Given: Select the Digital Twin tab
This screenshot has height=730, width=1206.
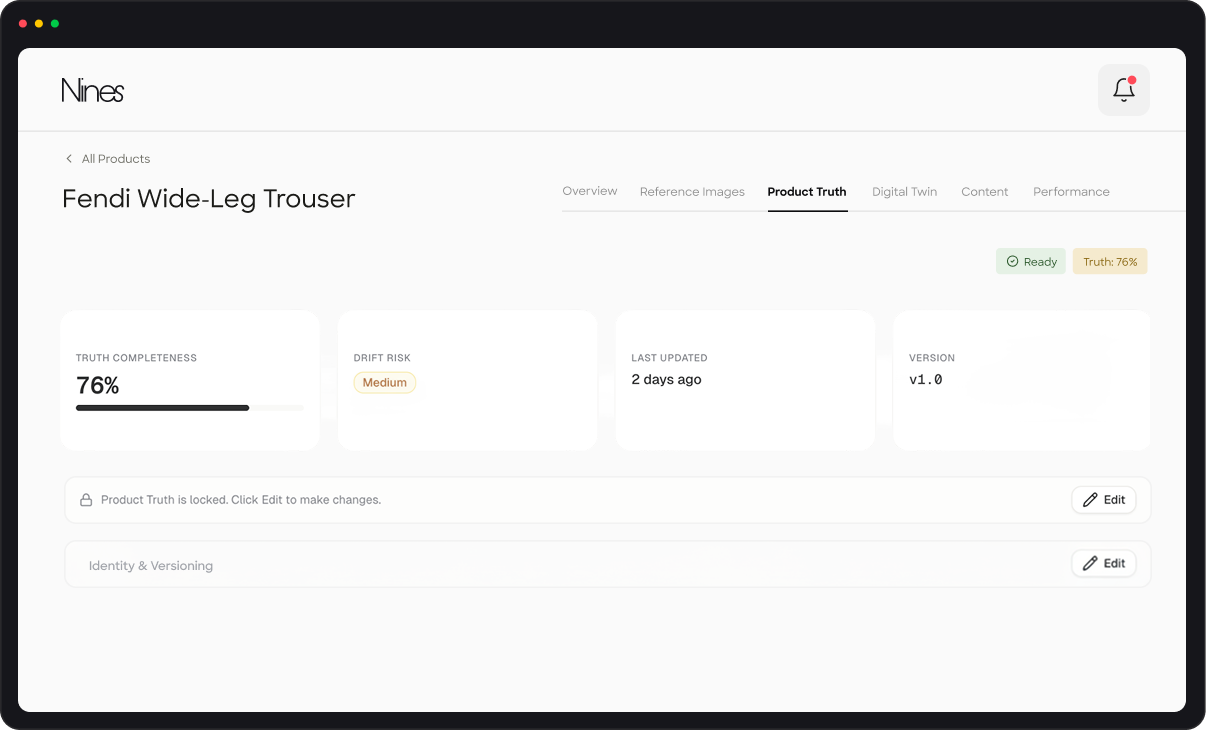Looking at the screenshot, I should (x=904, y=191).
